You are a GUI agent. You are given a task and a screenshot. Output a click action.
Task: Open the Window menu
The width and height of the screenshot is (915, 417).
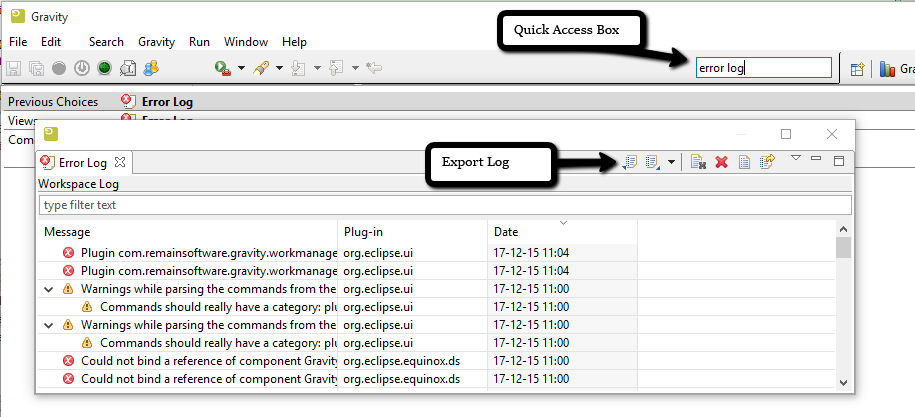coord(245,42)
